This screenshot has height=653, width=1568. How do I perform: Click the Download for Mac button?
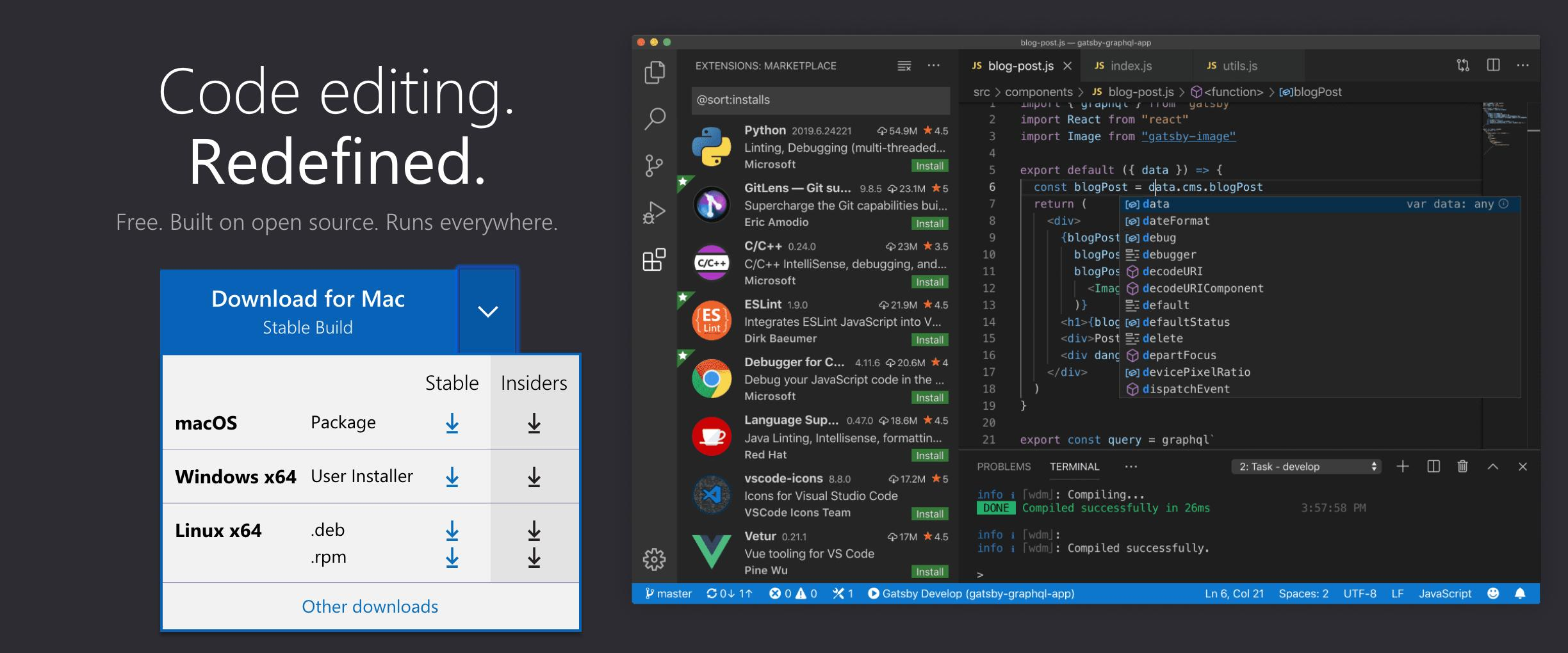[x=309, y=312]
